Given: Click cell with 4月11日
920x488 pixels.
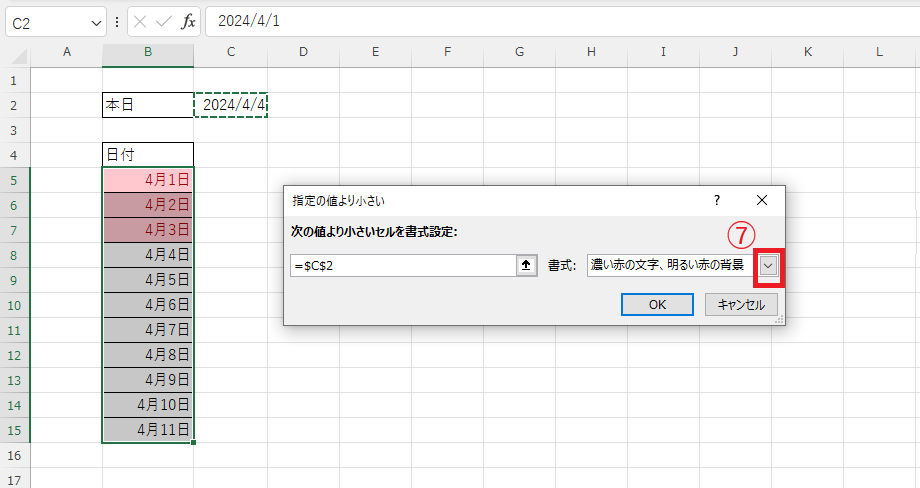Looking at the screenshot, I should click(148, 430).
